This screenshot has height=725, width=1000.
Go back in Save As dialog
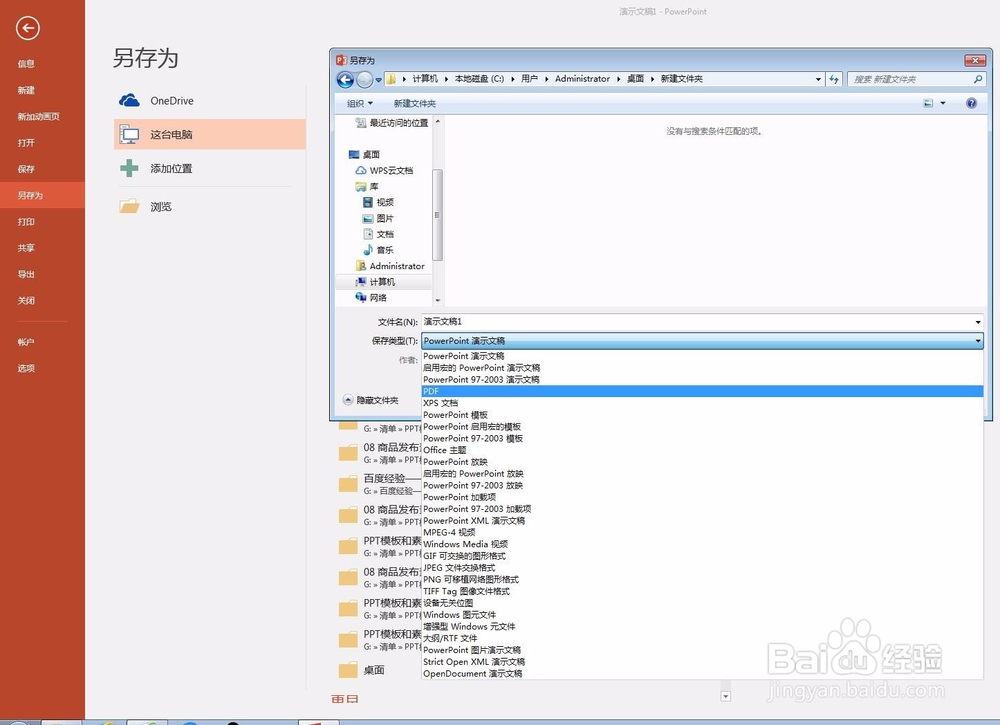345,79
